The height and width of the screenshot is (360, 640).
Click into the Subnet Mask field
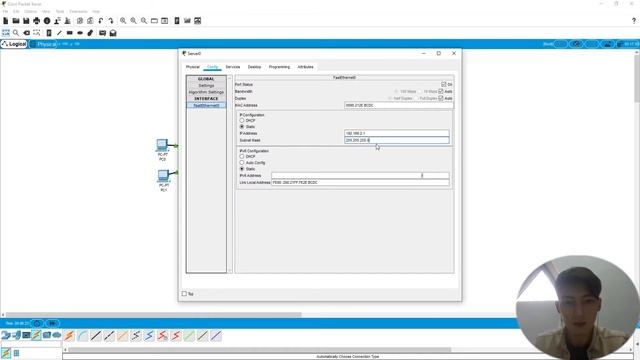point(397,140)
